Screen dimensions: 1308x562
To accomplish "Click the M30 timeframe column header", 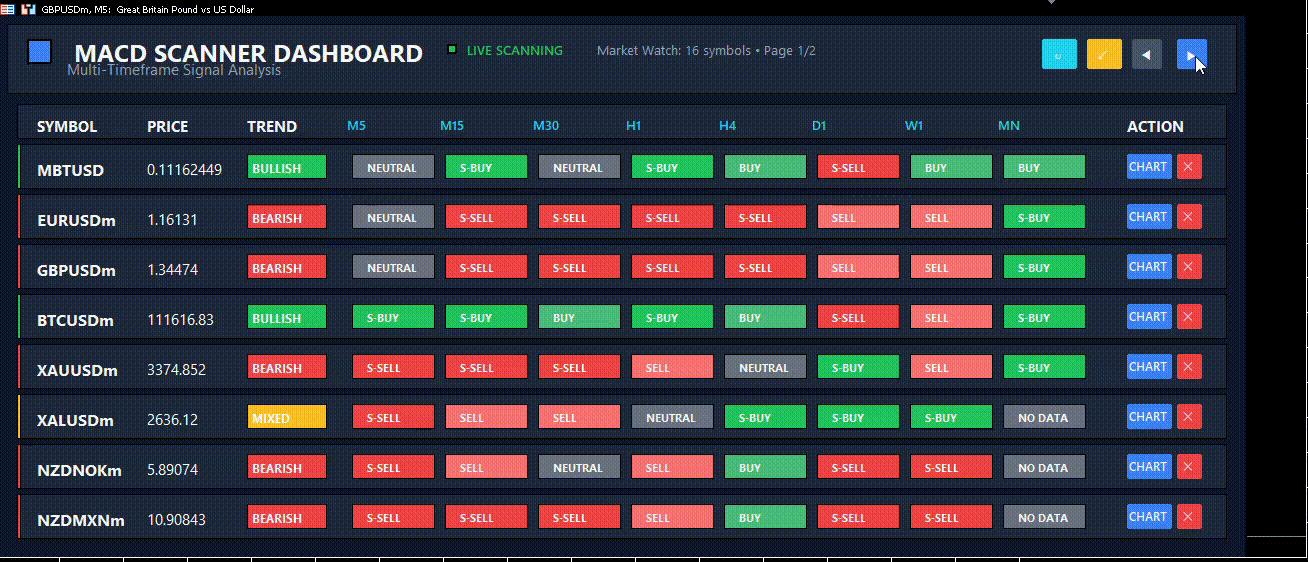I will pyautogui.click(x=545, y=126).
